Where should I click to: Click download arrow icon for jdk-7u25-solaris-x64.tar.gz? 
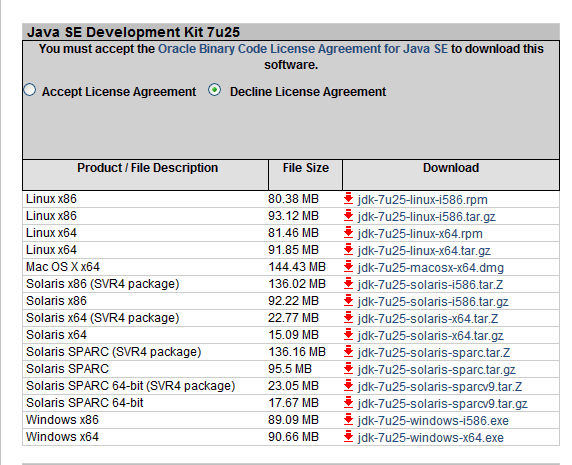pyautogui.click(x=348, y=334)
